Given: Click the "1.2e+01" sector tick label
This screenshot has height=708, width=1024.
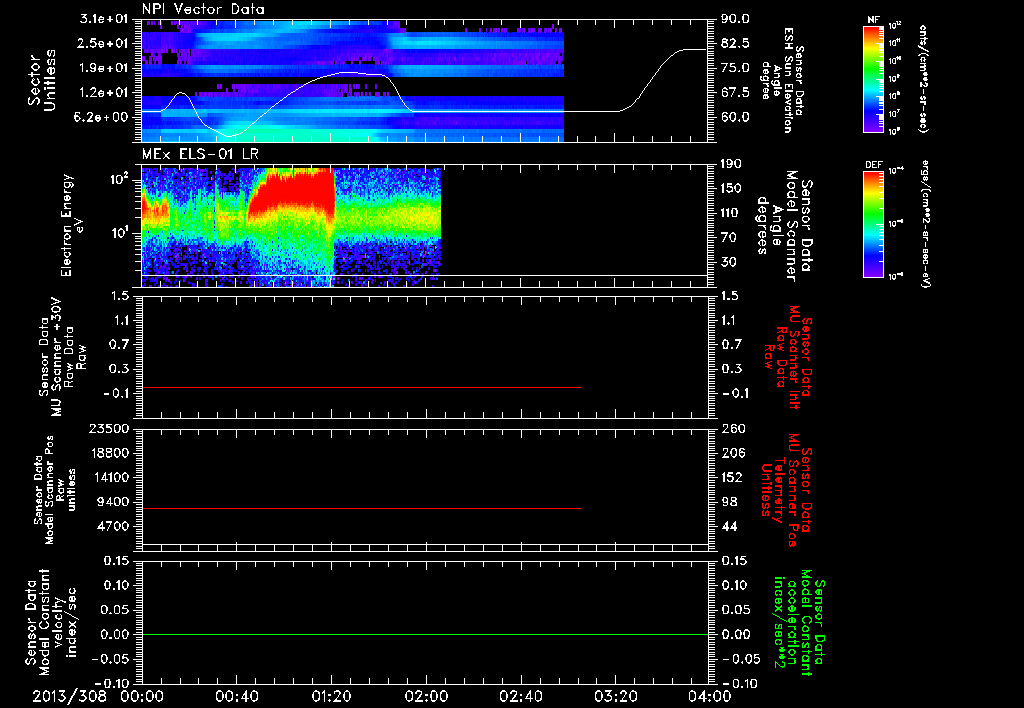Looking at the screenshot, I should [x=103, y=93].
